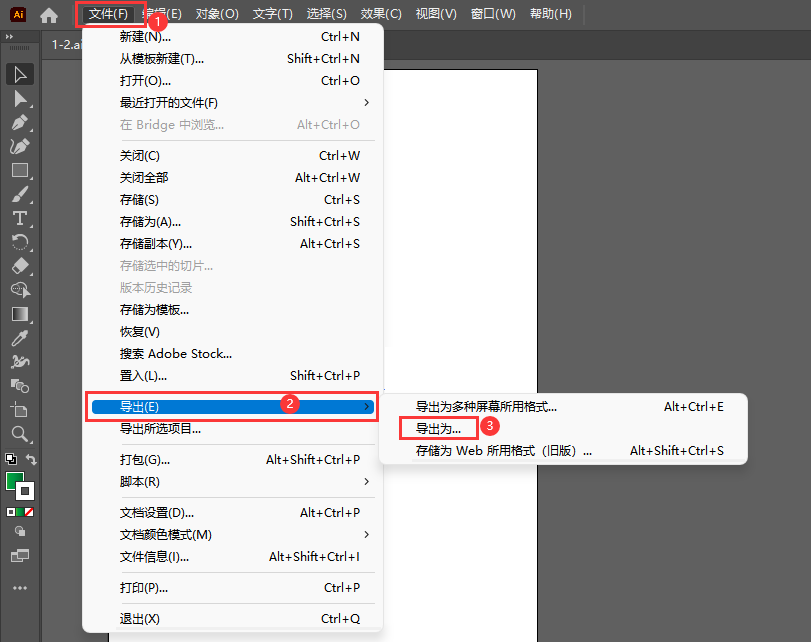Choose 存储为模板... menu item

(233, 309)
